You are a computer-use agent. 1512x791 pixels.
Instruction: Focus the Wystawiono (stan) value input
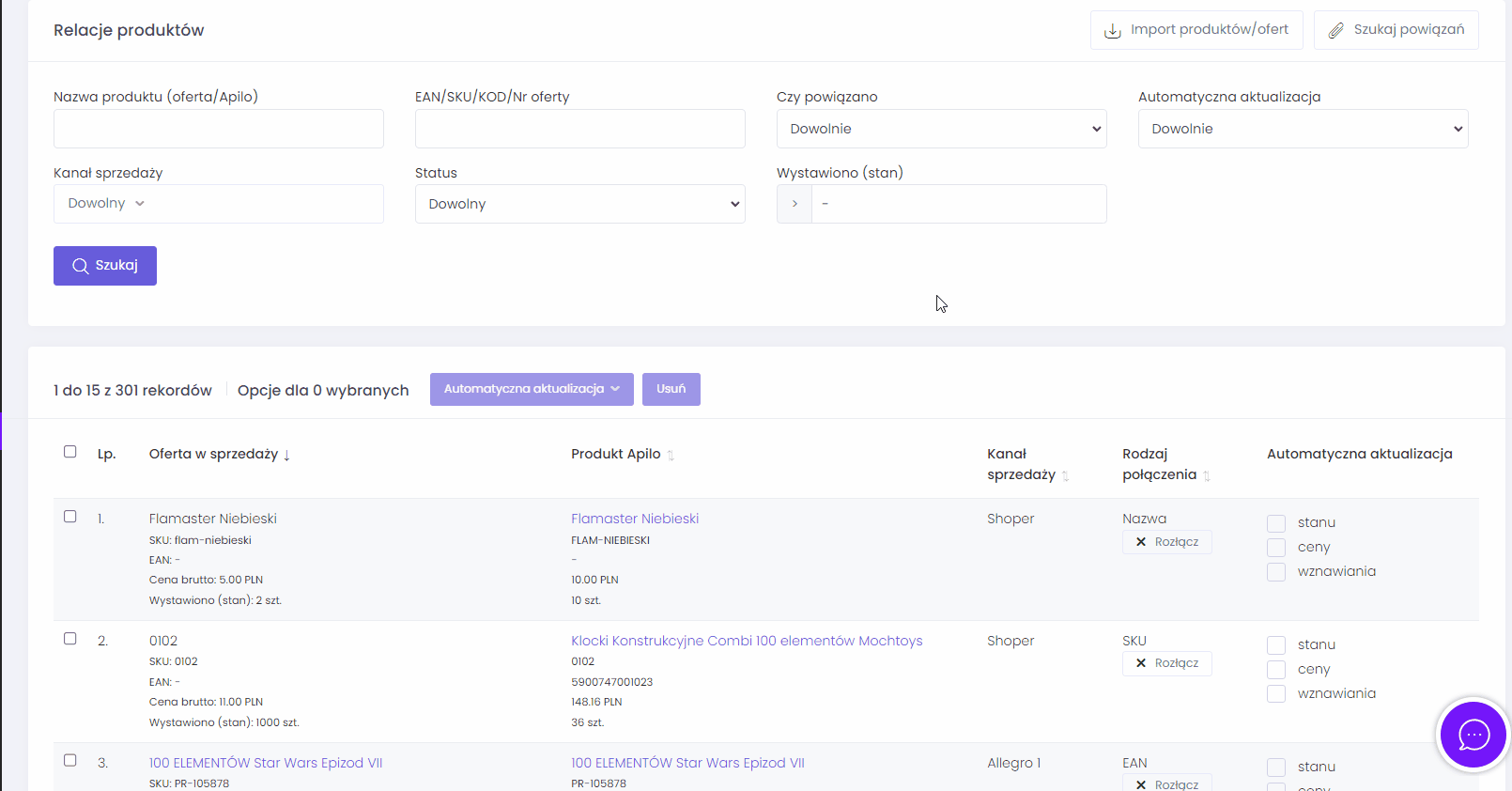pos(959,204)
